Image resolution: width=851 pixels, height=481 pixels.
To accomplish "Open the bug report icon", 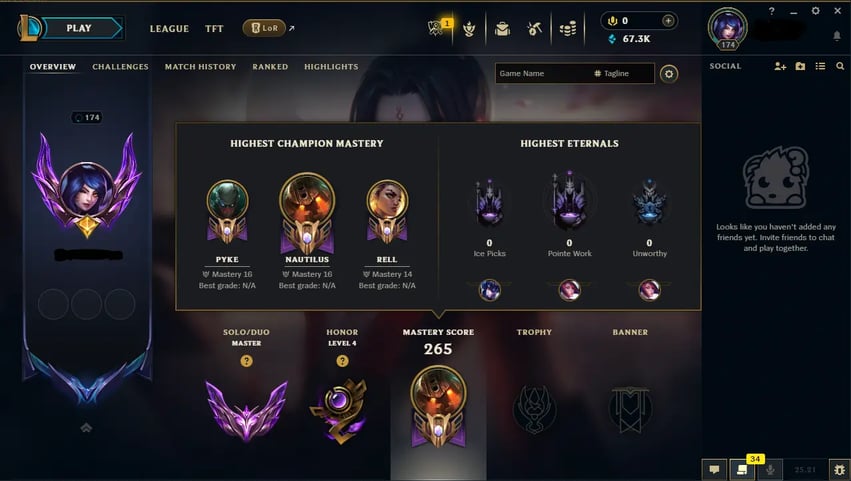I will pos(839,469).
